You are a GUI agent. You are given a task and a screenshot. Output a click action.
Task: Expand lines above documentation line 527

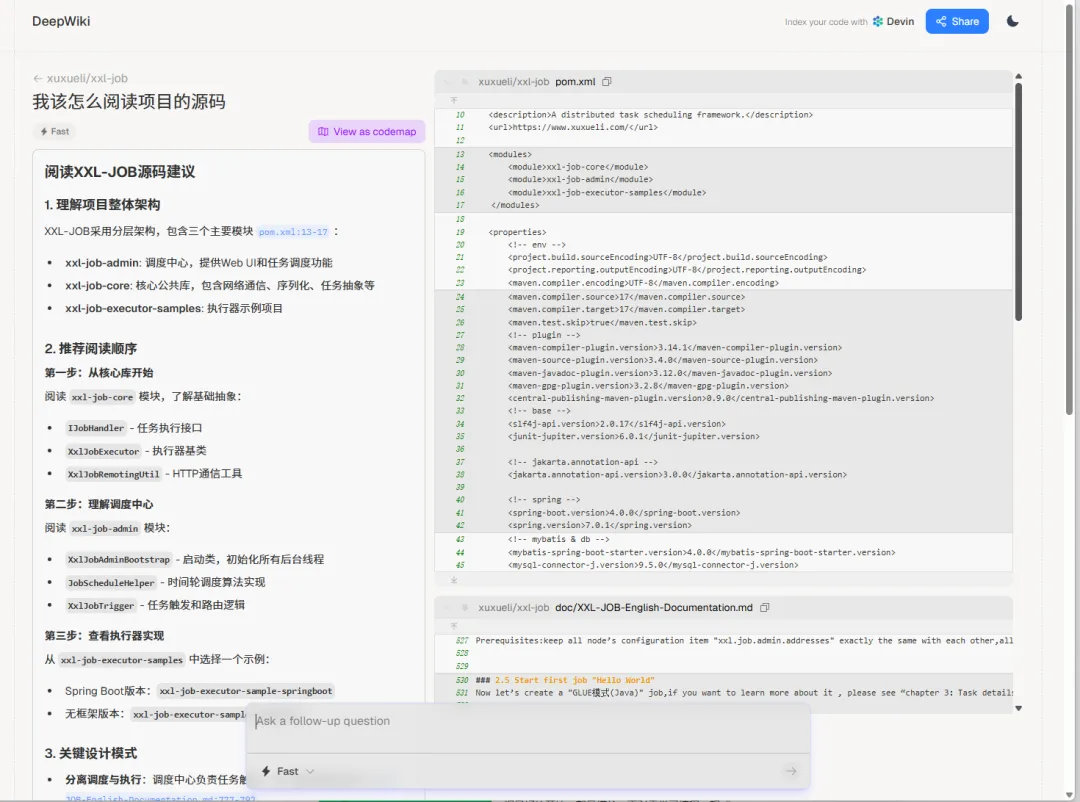click(x=454, y=626)
